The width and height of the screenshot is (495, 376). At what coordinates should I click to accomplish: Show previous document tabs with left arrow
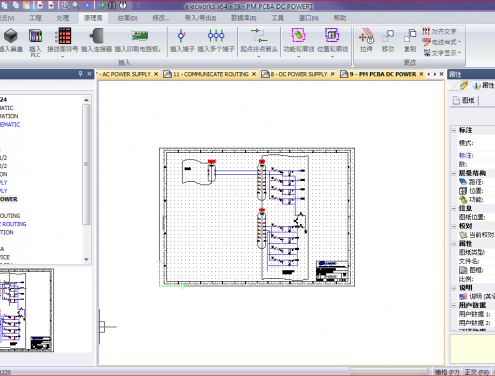429,74
